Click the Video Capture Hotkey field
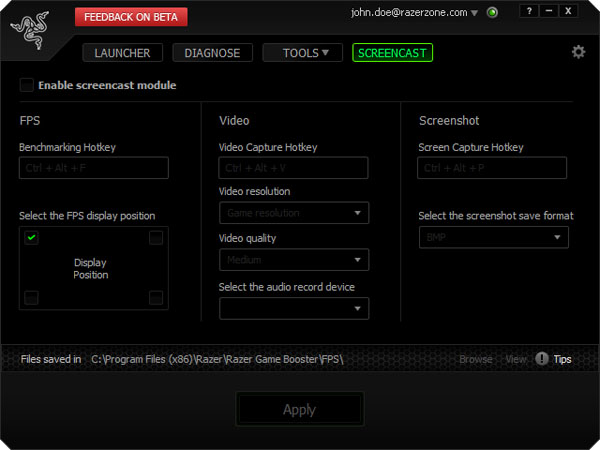The width and height of the screenshot is (600, 450). point(293,168)
